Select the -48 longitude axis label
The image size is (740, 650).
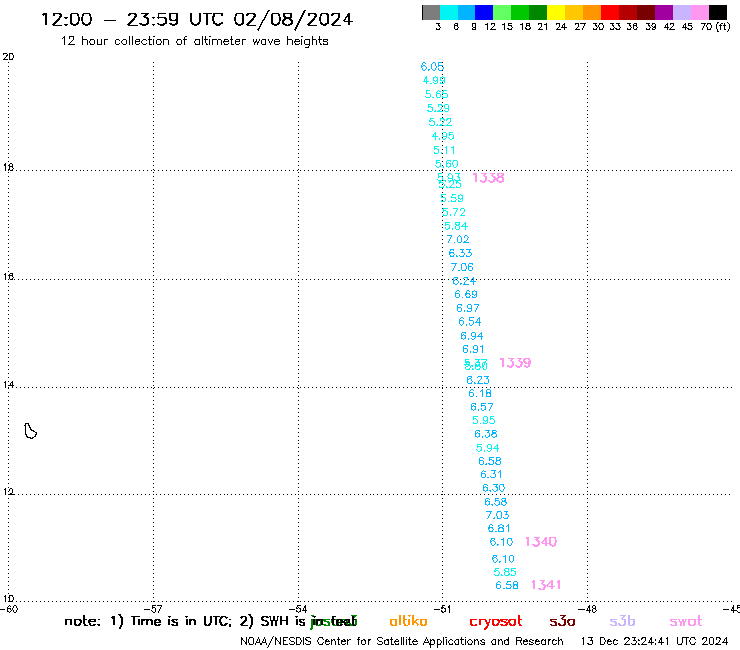[x=589, y=609]
